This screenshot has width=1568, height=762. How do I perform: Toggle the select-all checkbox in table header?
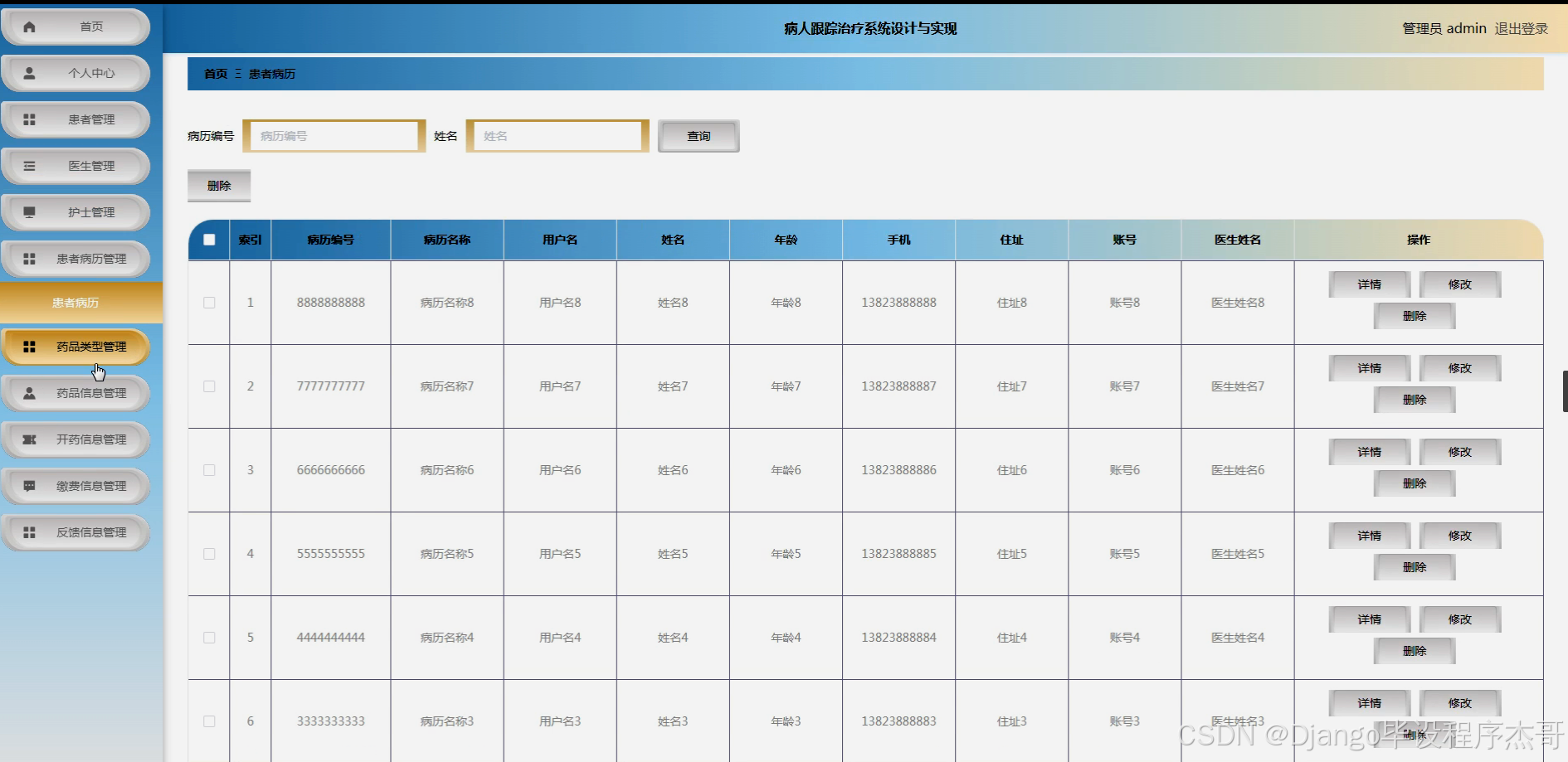[x=209, y=240]
